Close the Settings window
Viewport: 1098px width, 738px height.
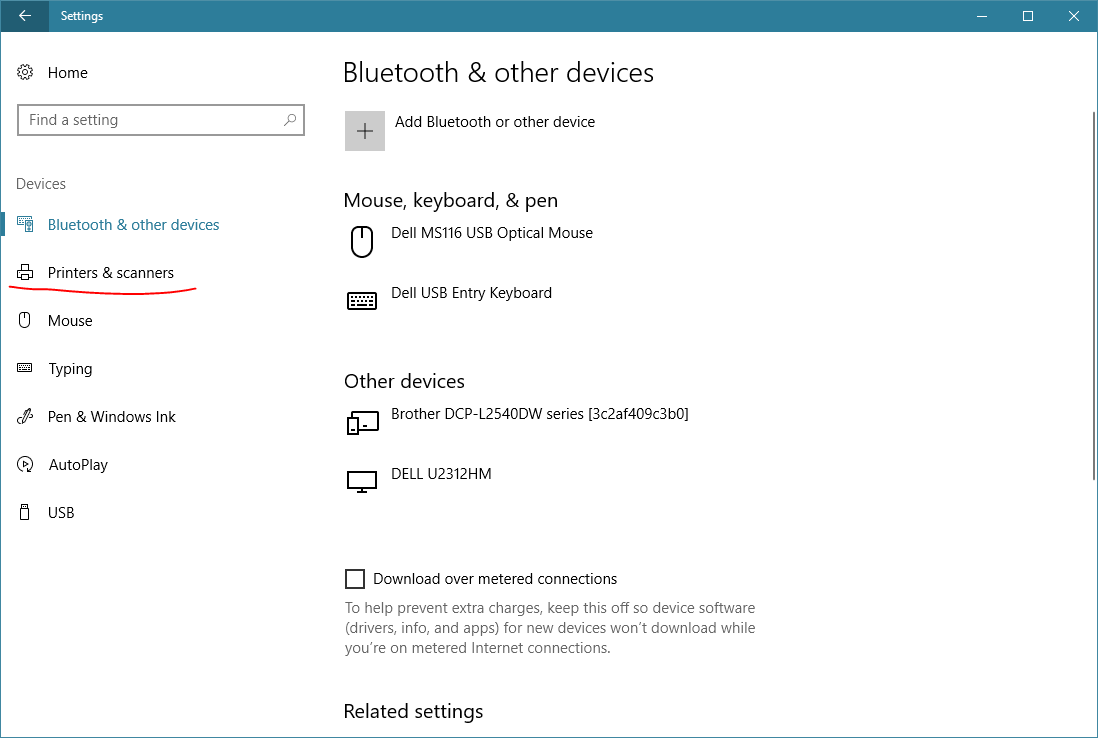tap(1073, 15)
